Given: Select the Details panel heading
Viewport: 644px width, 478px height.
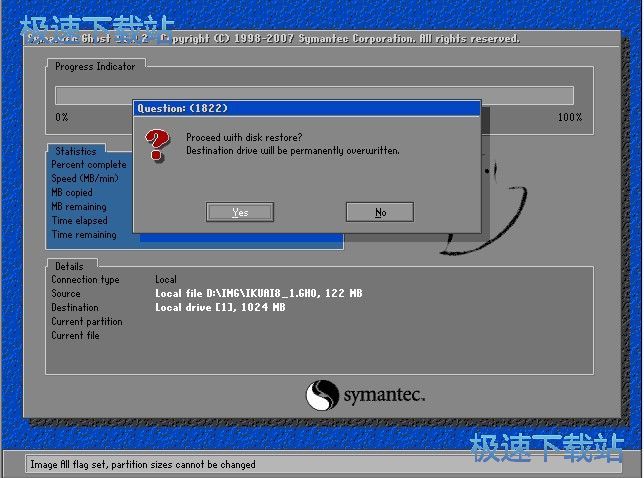Looking at the screenshot, I should click(69, 266).
